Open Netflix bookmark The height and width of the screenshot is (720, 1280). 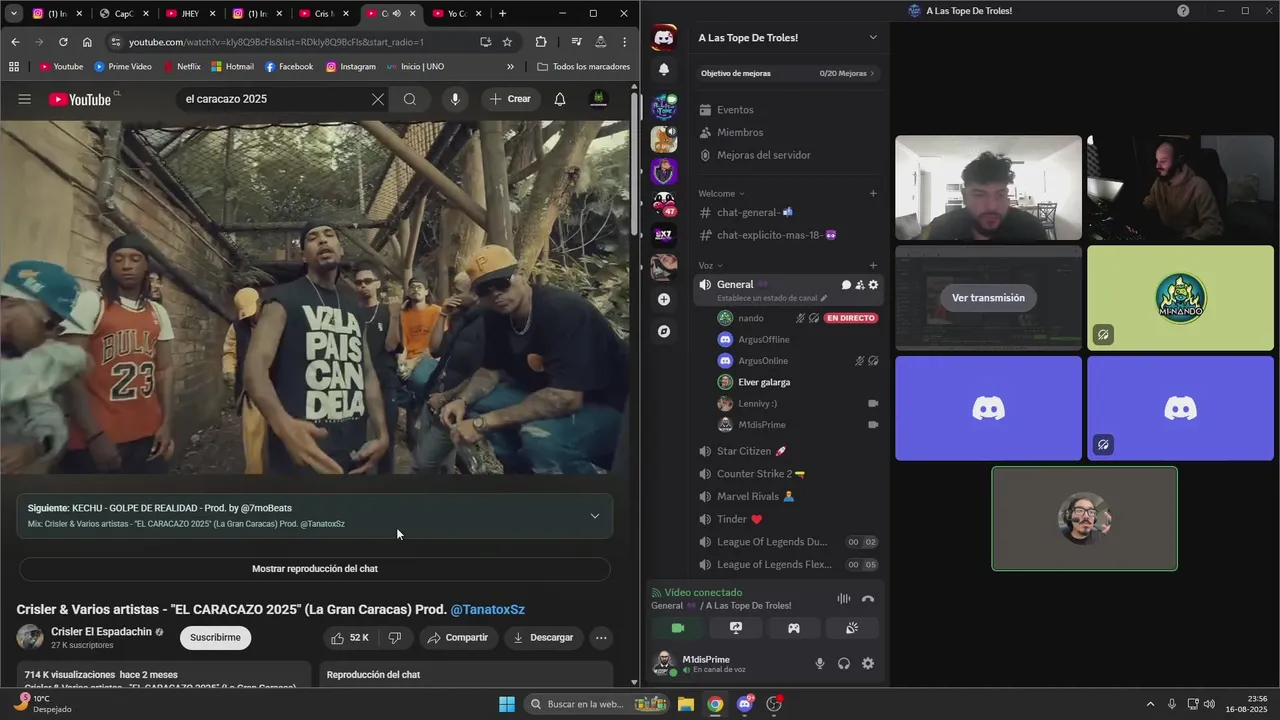[x=182, y=67]
